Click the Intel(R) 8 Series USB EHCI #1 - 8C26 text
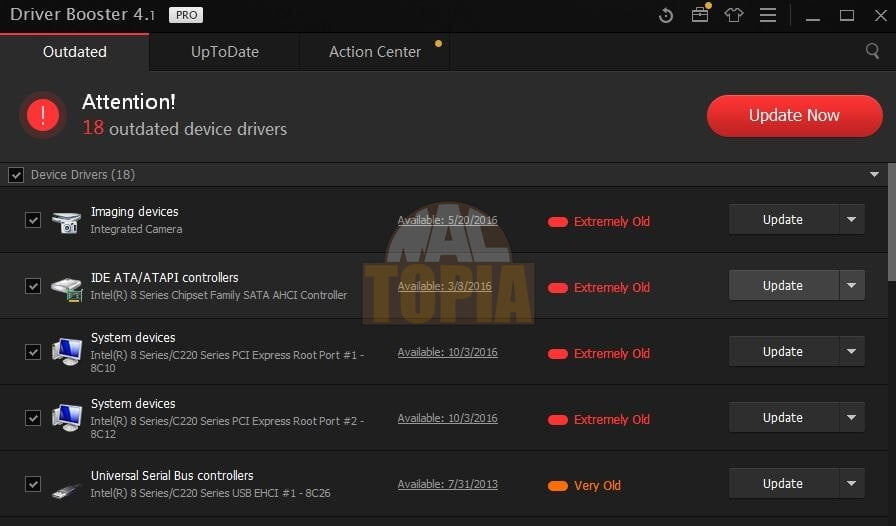 [x=210, y=493]
